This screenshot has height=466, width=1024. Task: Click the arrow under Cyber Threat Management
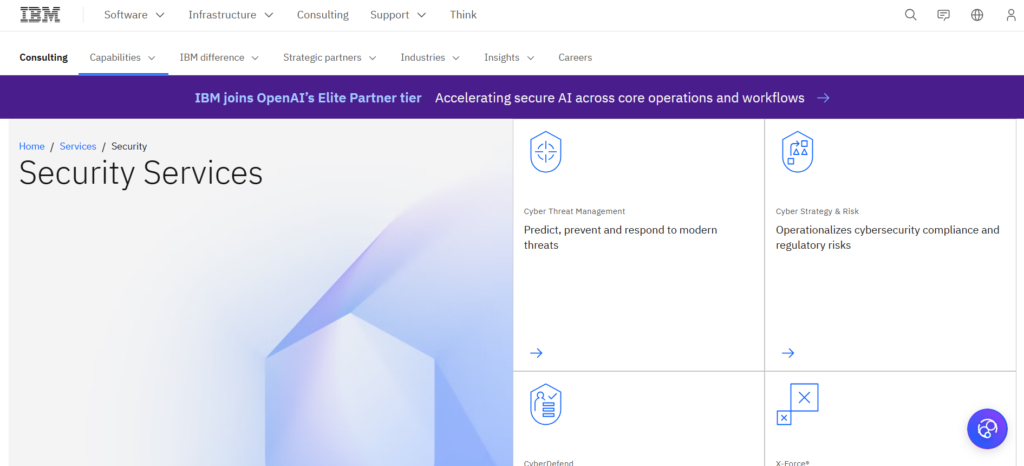536,353
